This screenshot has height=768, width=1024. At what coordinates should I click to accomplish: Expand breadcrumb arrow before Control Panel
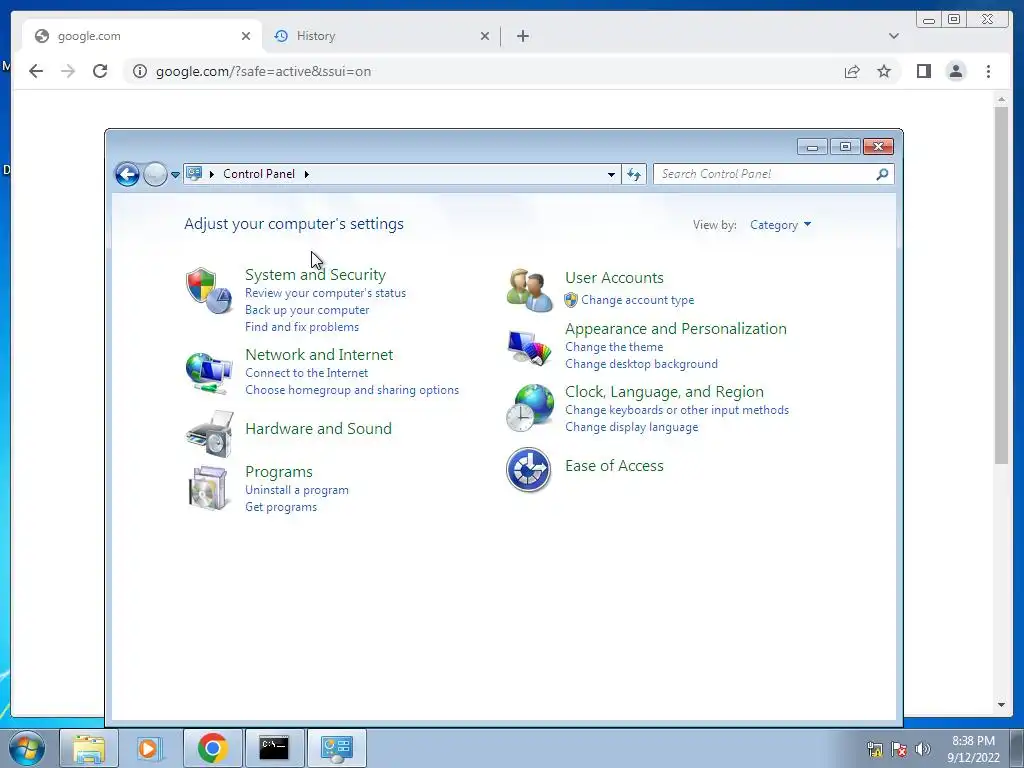(212, 174)
